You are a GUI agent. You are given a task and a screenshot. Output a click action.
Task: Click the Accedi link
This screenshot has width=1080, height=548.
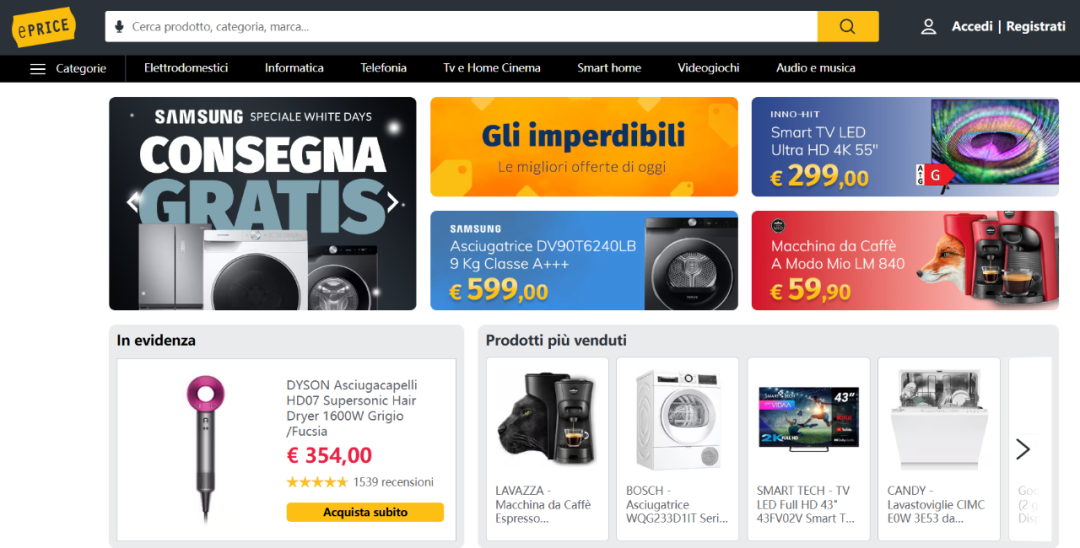(972, 27)
